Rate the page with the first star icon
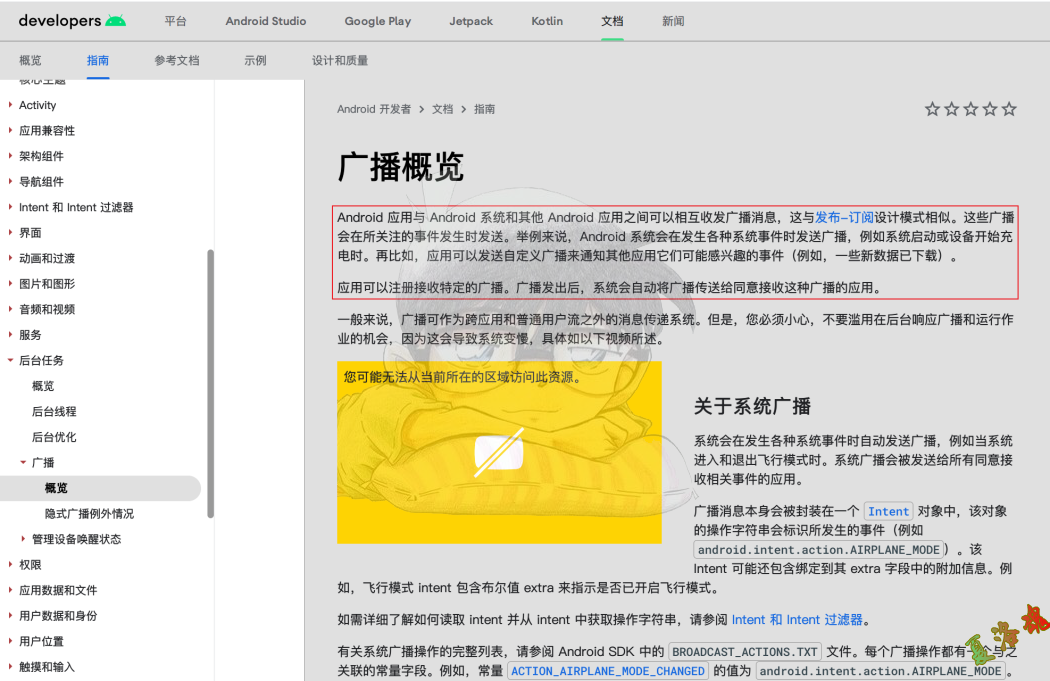 coord(933,109)
